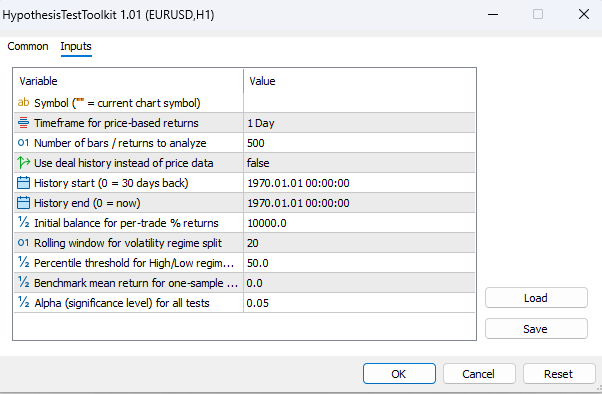Click the calendar icon beside History end
The width and height of the screenshot is (602, 394).
[x=23, y=202]
